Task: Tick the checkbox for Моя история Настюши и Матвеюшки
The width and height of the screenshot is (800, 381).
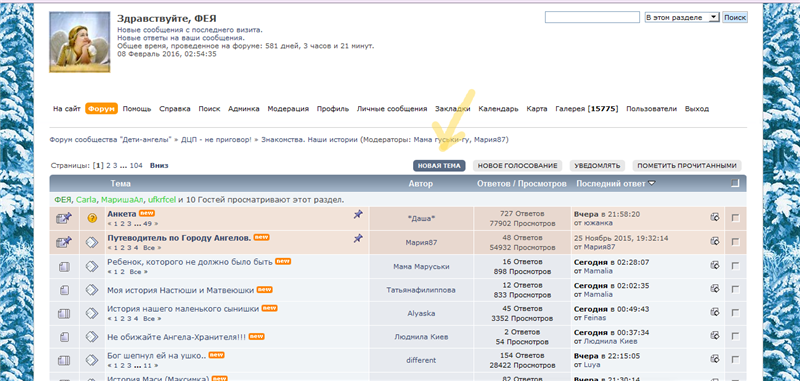Action: coord(735,289)
